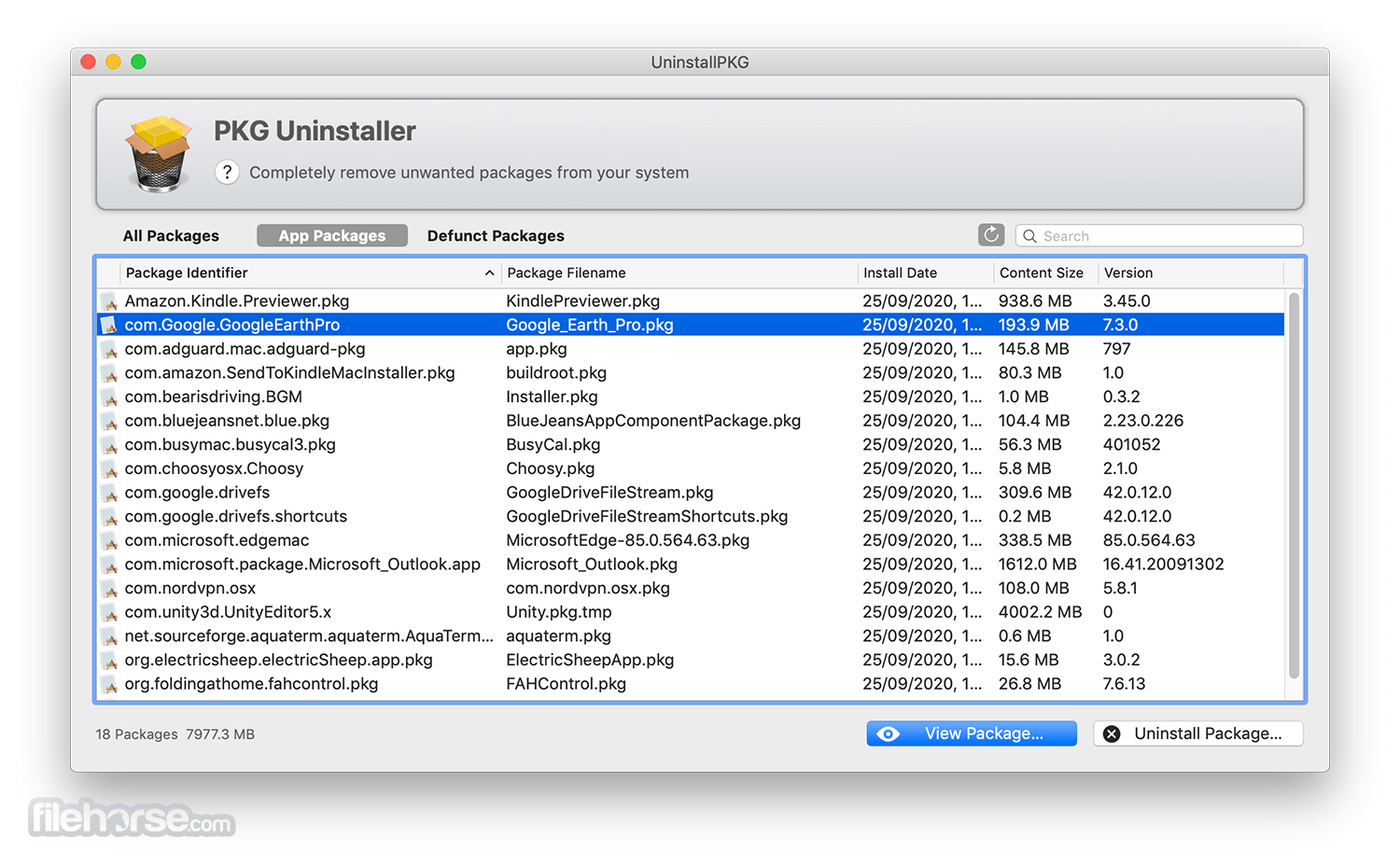1400x865 pixels.
Task: Sort by Package Identifier column header
Action: (311, 272)
